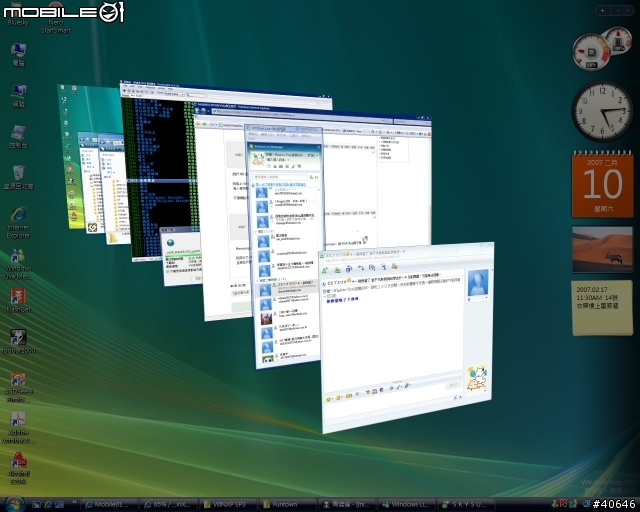This screenshot has width=640, height=512.
Task: Click the analog Clock gadget
Action: pyautogui.click(x=602, y=111)
